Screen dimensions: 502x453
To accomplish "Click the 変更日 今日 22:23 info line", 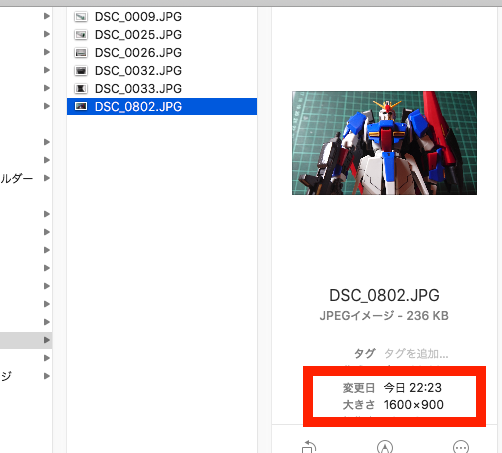I will 392,388.
